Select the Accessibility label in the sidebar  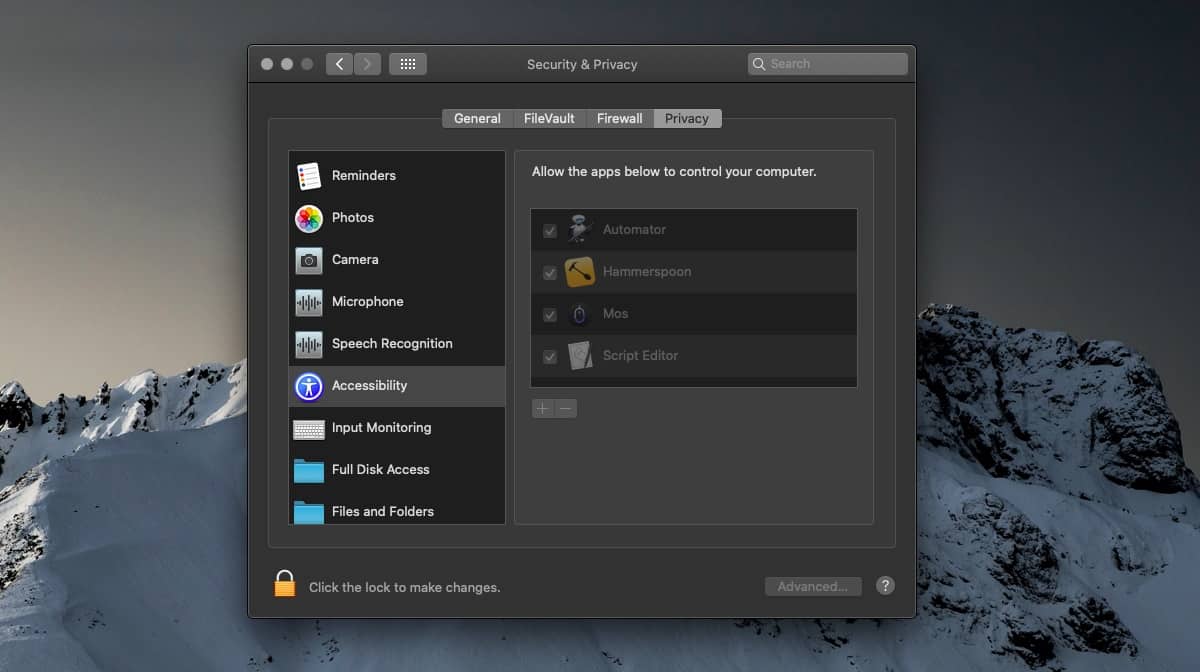coord(370,385)
